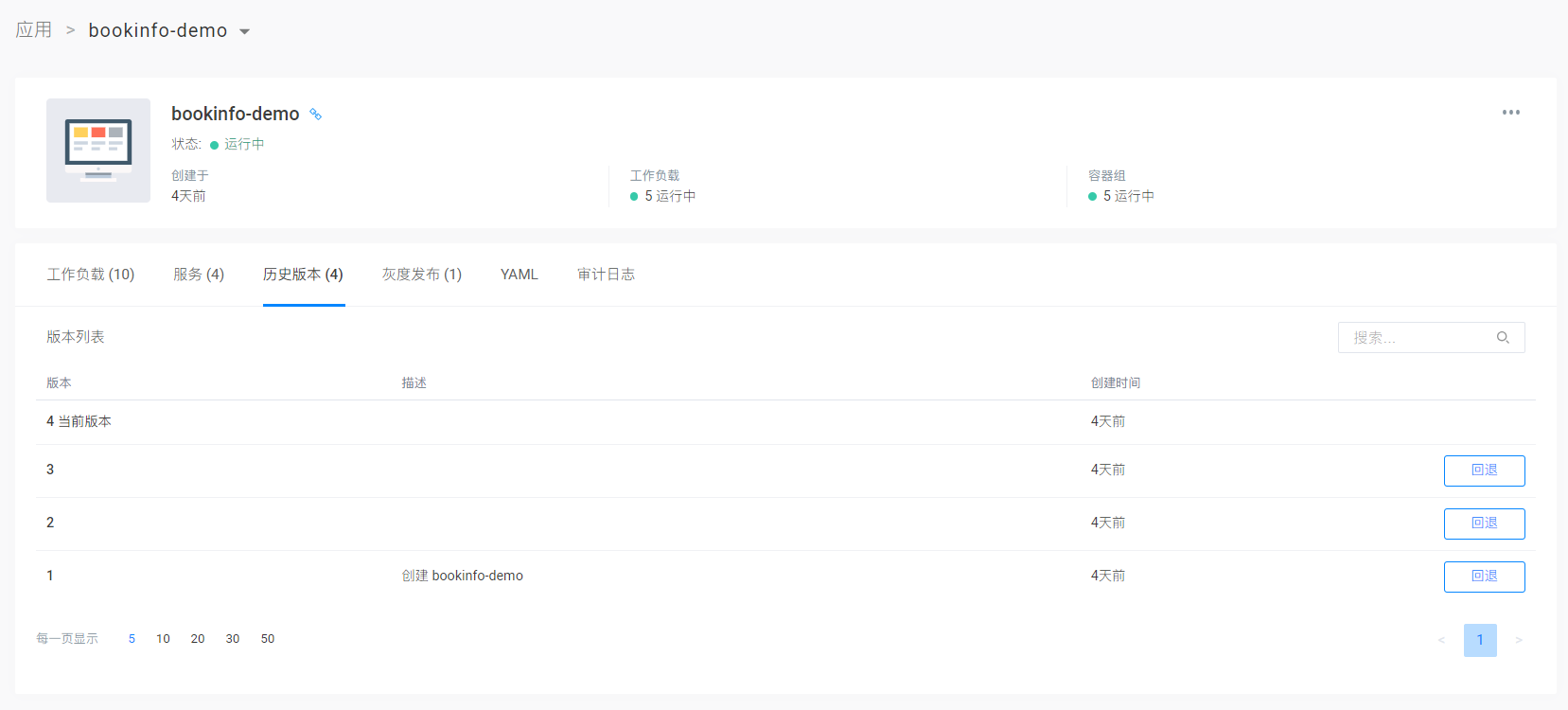The image size is (1568, 710).
Task: Switch to the 工作负载 (10) tab
Action: pos(91,275)
